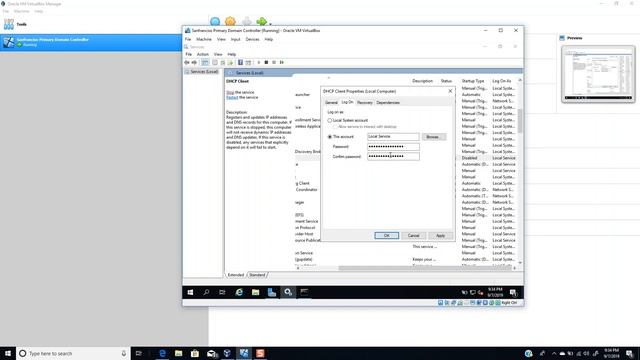Screen dimensions: 640x360
Task: Click the Pause Service icon in the toolbar
Action: [x=274, y=62]
